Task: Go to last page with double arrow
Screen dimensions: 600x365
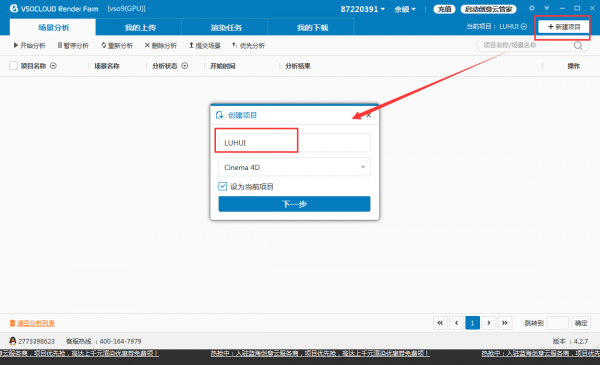Action: tap(505, 323)
